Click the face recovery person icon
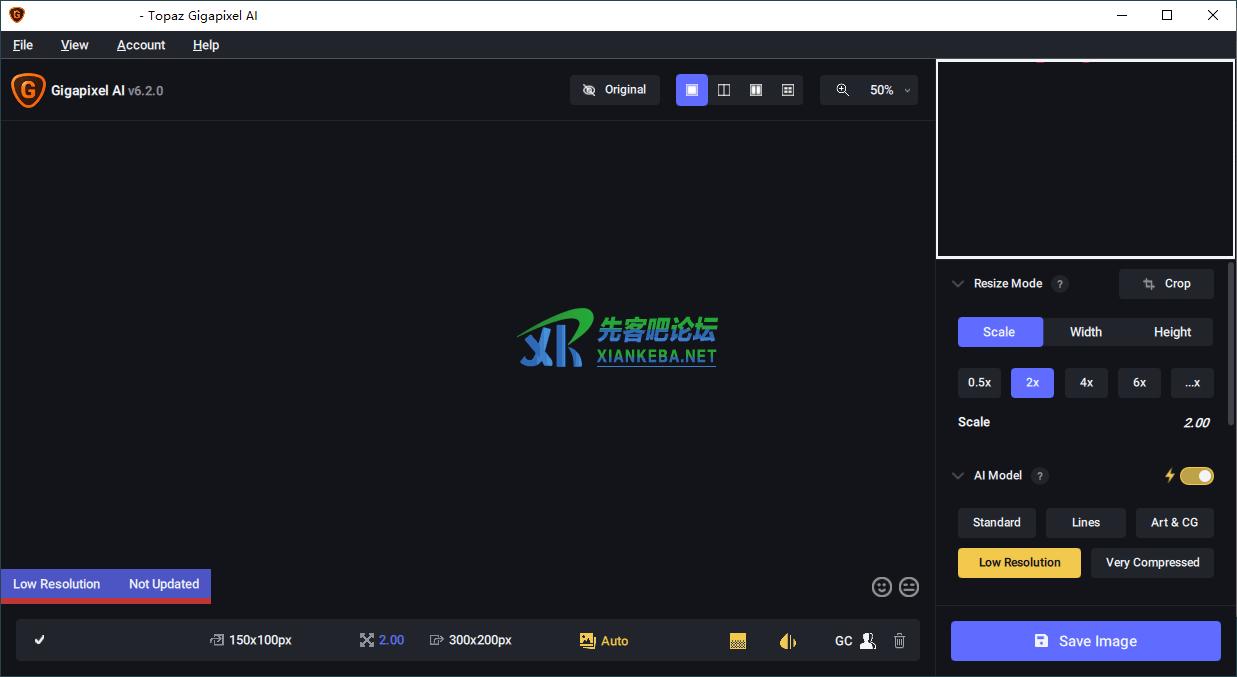 [x=866, y=640]
